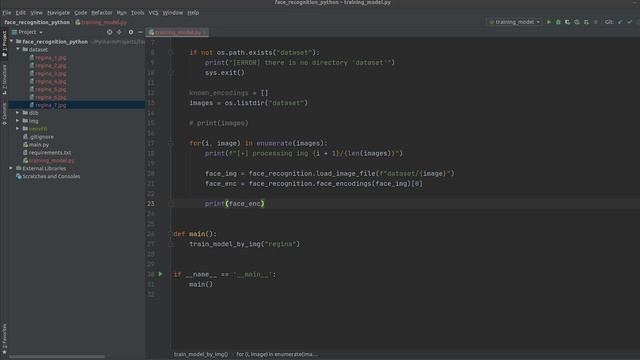Image resolution: width=640 pixels, height=360 pixels.
Task: Click locate current file icon in Project panel
Action: coord(109,32)
